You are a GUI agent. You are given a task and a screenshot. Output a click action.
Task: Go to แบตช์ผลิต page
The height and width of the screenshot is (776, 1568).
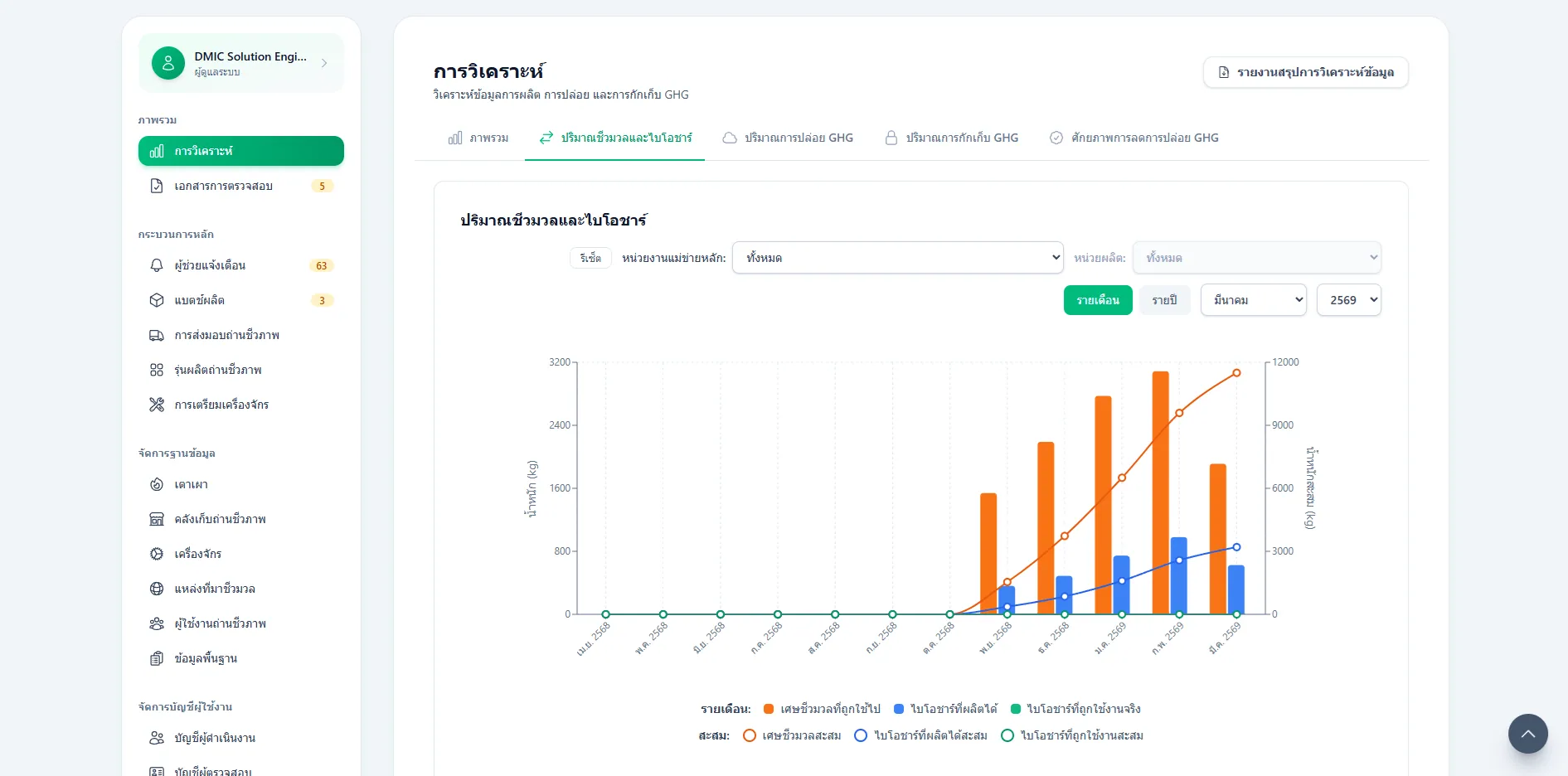(241, 300)
